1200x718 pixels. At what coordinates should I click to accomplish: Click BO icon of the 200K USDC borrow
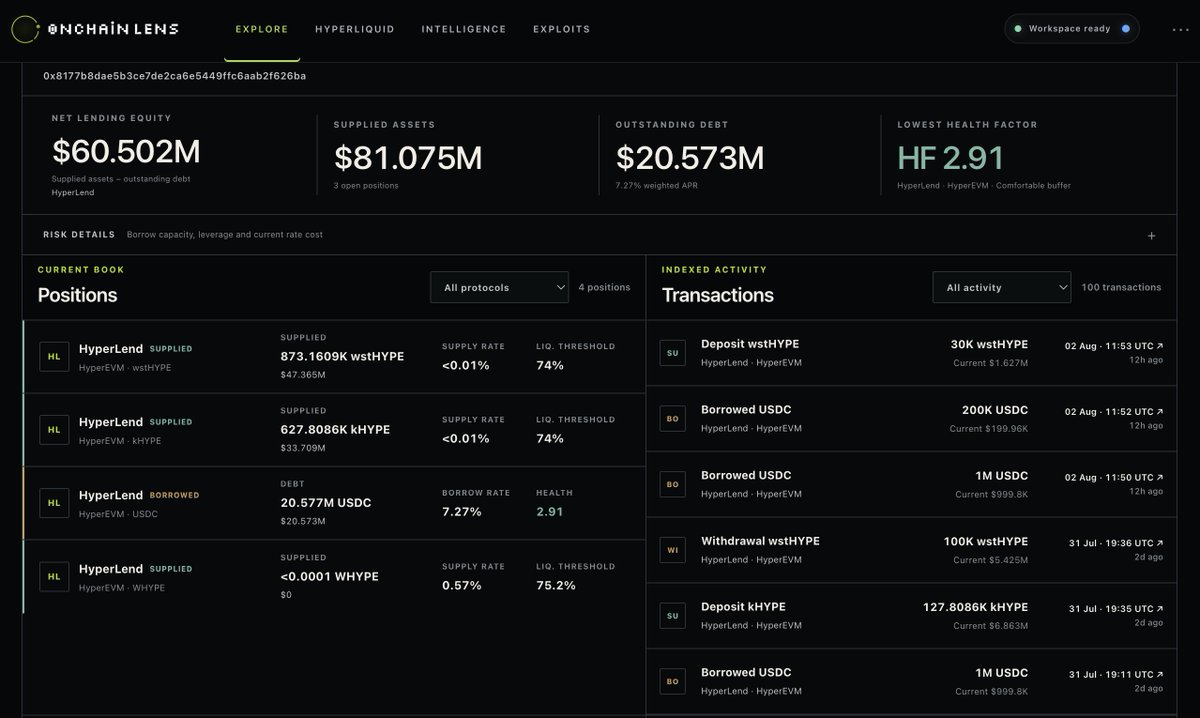pos(673,418)
